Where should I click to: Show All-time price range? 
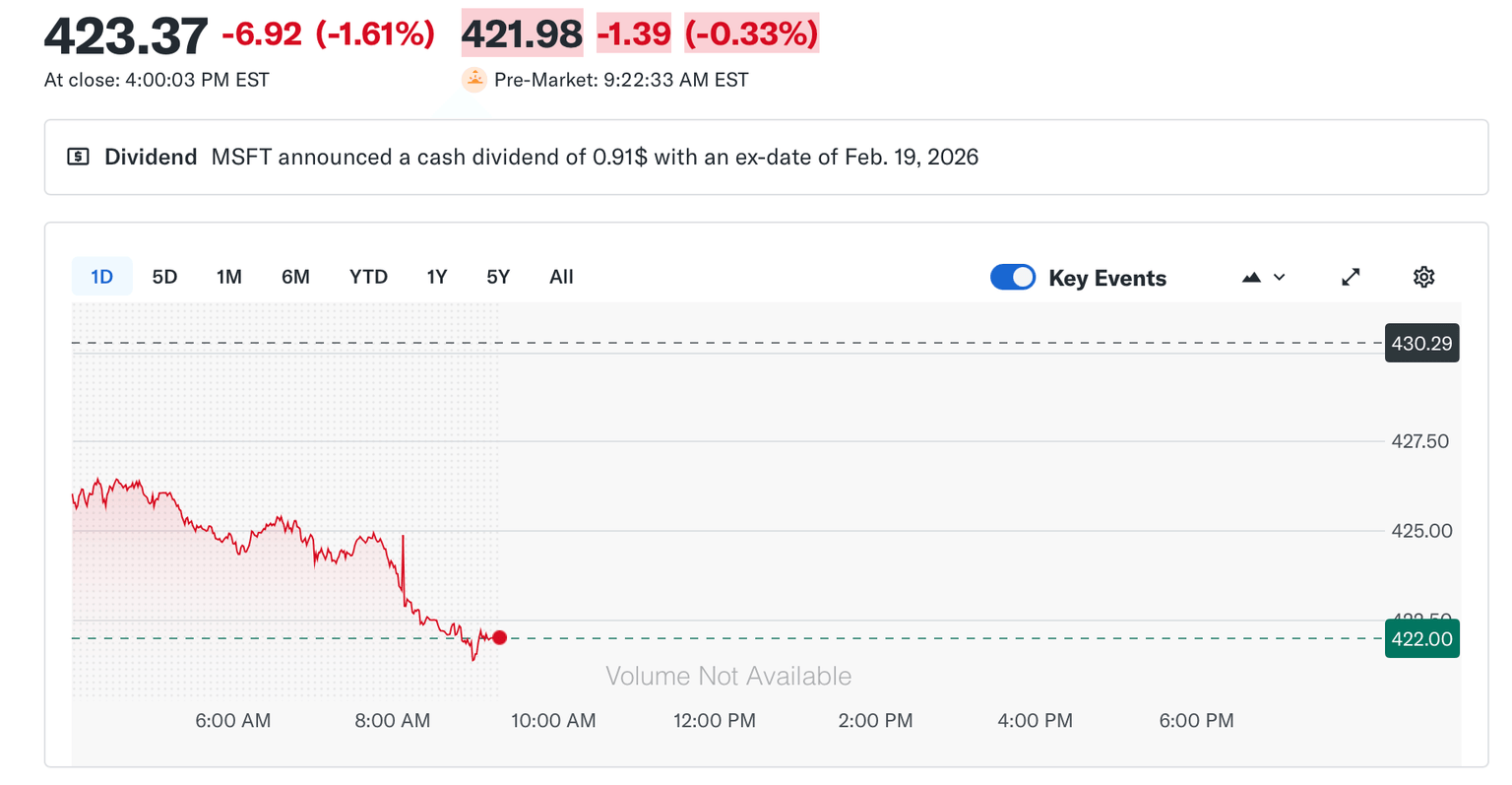pos(561,277)
